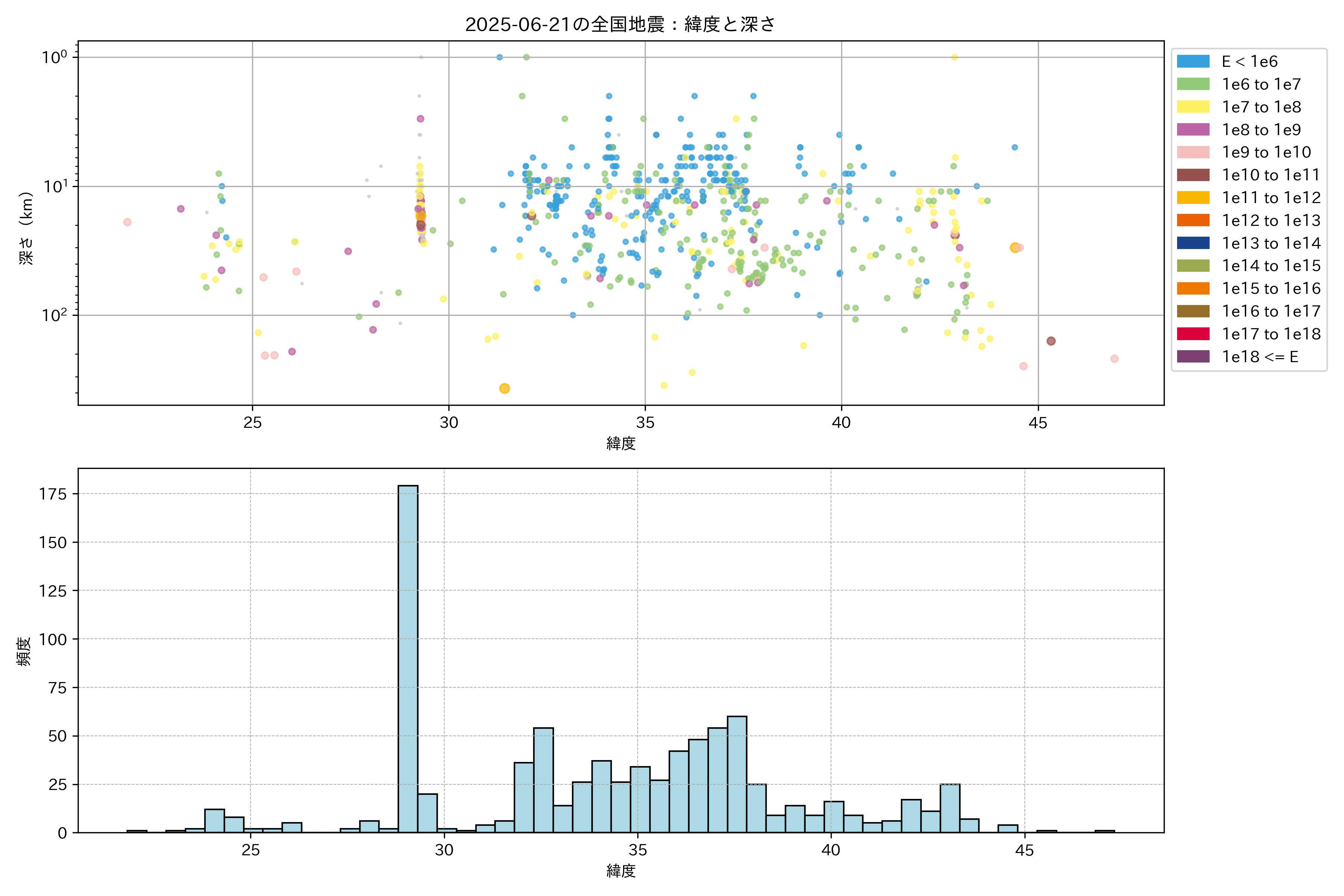Click the large orange point at bottom of scatter plot
This screenshot has height=896, width=1344.
[505, 389]
